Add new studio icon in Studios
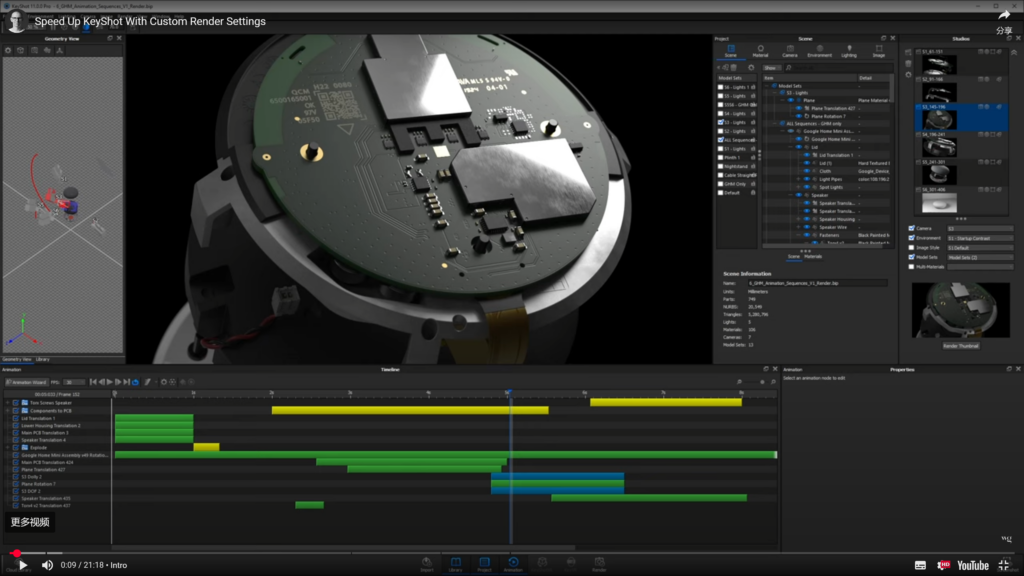 [x=908, y=52]
